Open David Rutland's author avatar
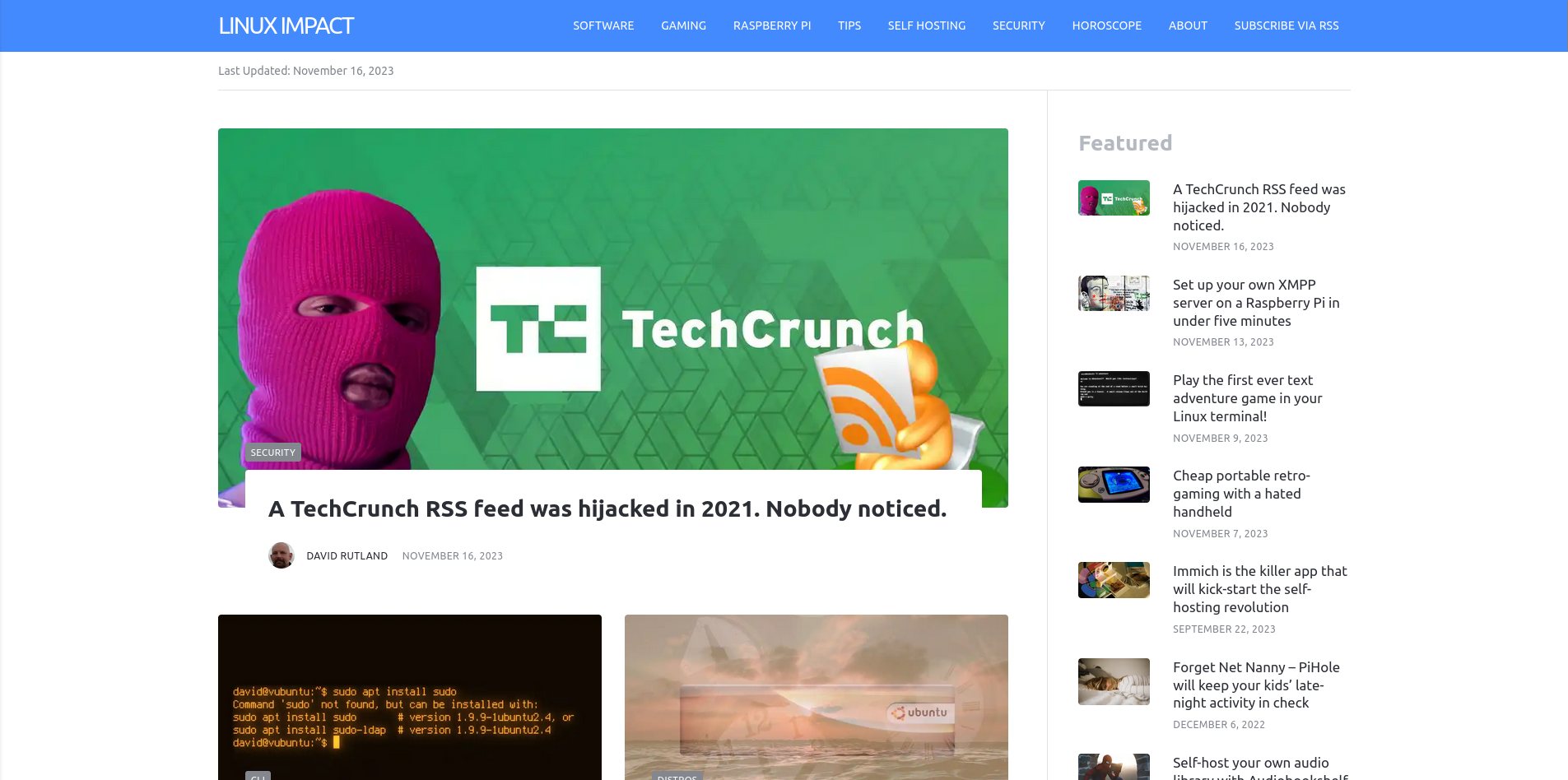Viewport: 1568px width, 780px height. [x=281, y=555]
